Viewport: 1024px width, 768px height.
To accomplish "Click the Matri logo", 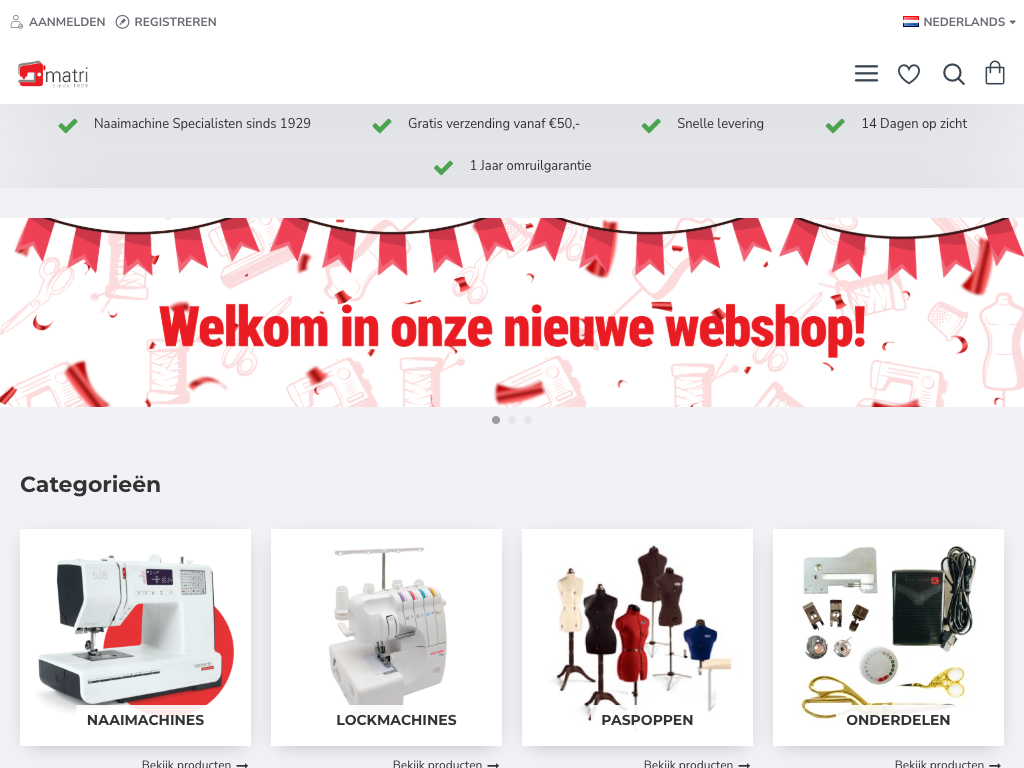I will point(53,74).
